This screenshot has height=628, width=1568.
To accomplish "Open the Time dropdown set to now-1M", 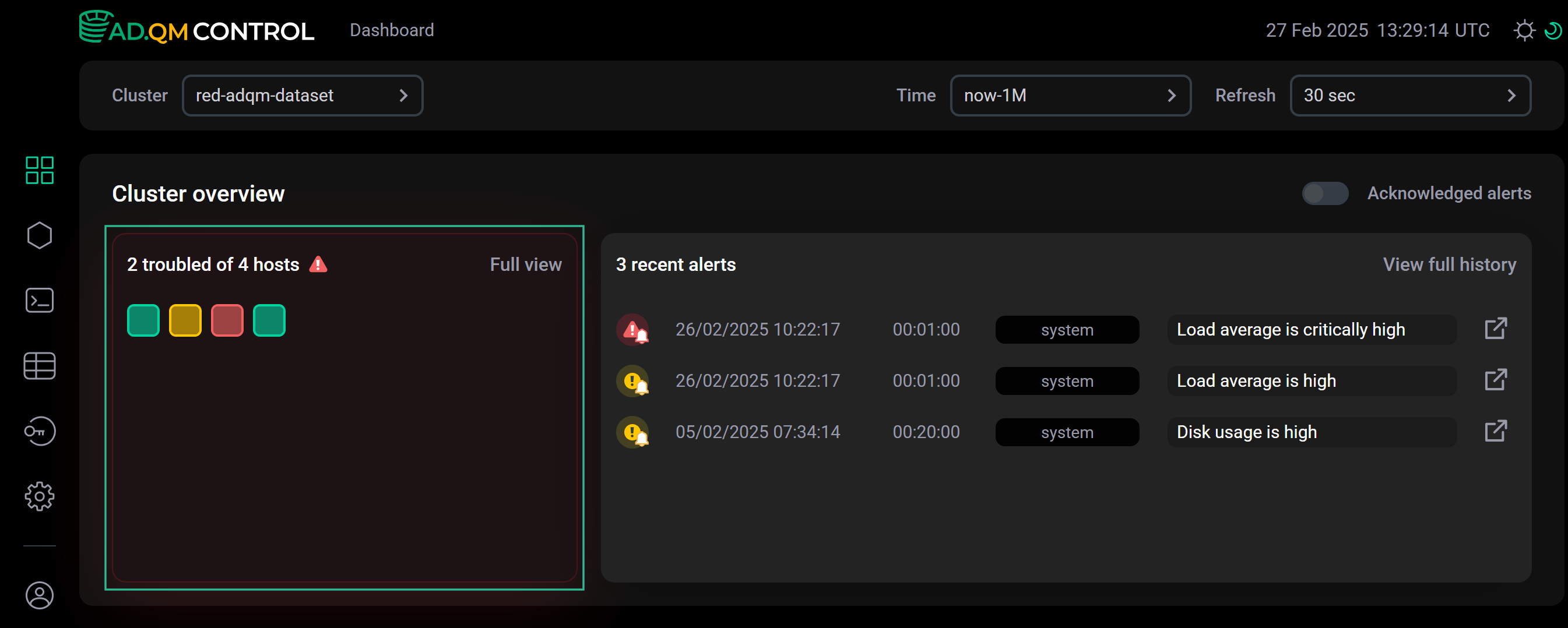I will pos(1070,95).
